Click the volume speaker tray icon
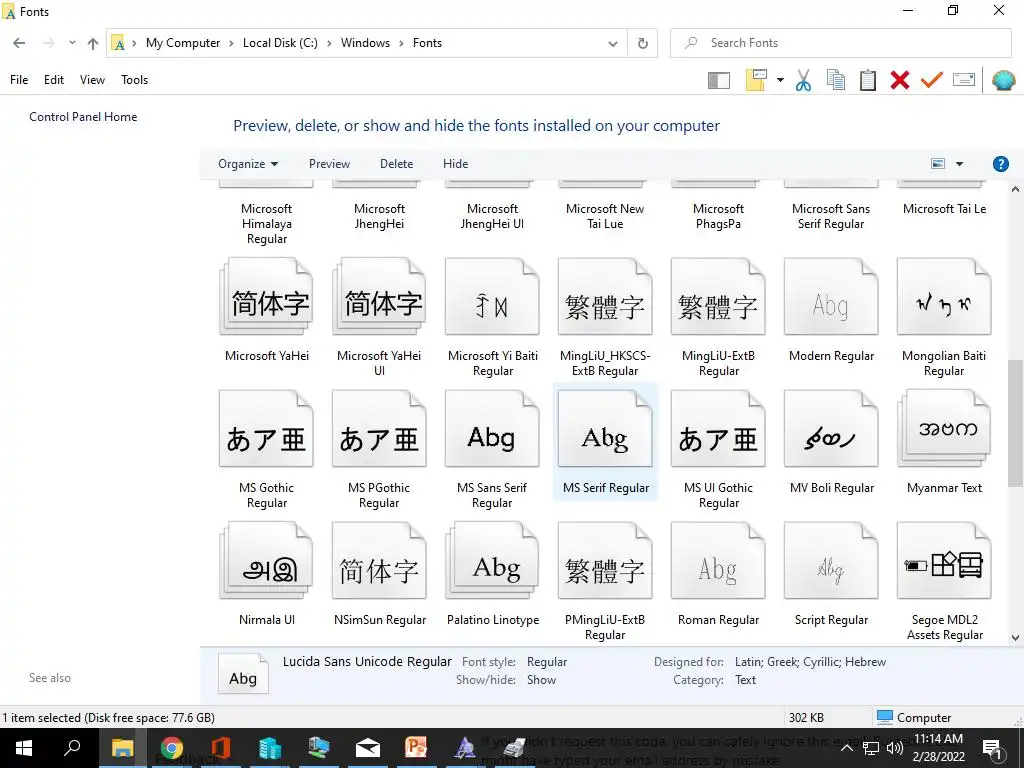 [x=895, y=748]
